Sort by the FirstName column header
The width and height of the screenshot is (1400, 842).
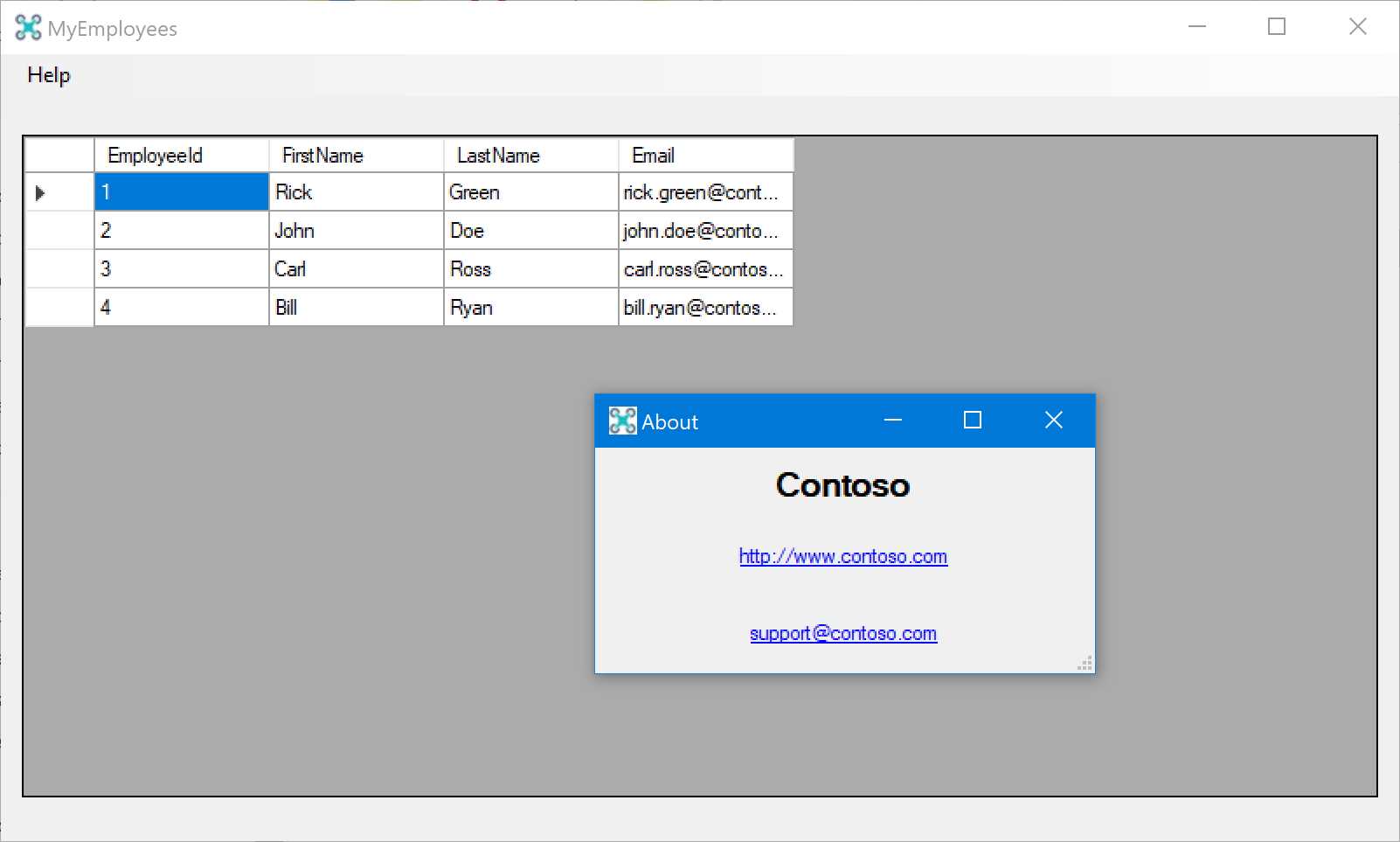(x=357, y=156)
